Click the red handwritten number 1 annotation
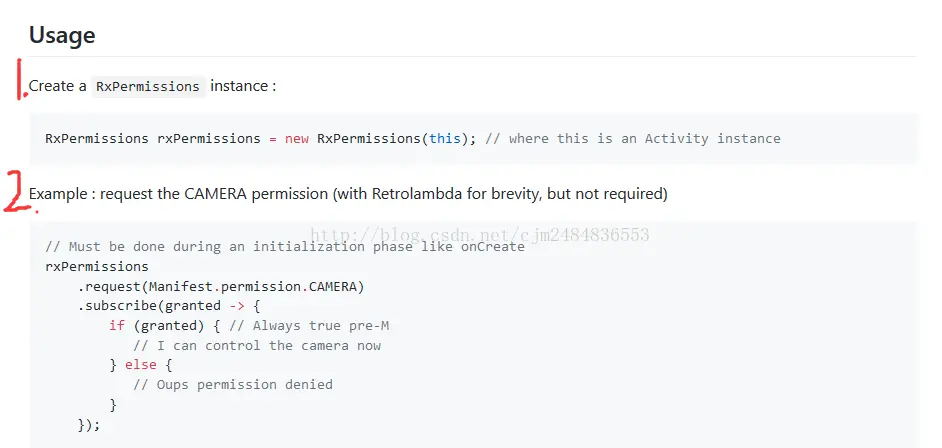Image resolution: width=942 pixels, height=448 pixels. point(20,80)
